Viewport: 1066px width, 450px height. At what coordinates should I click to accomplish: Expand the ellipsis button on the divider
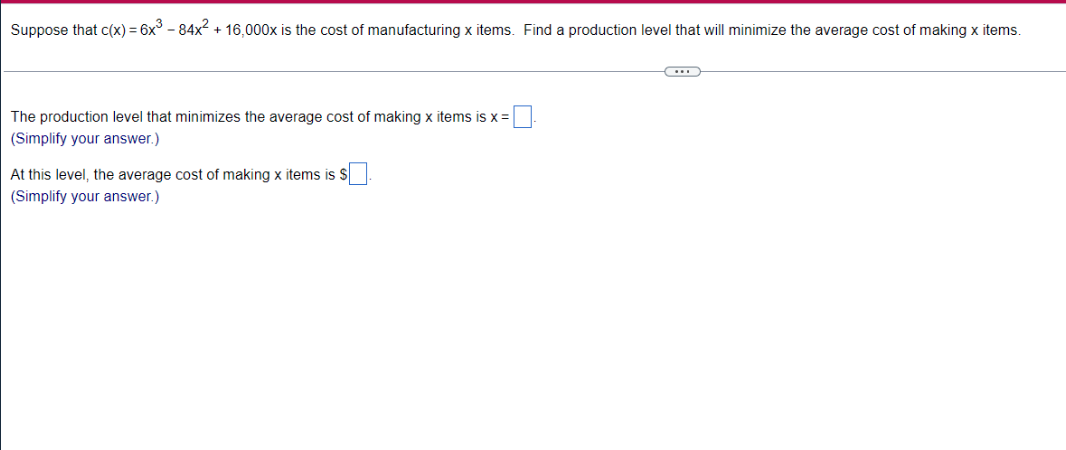(682, 71)
